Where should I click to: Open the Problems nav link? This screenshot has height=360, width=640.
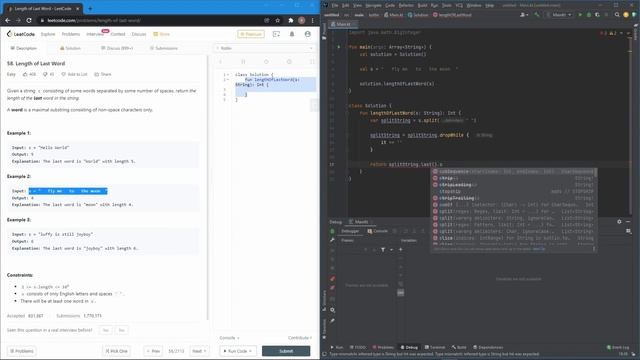71,34
